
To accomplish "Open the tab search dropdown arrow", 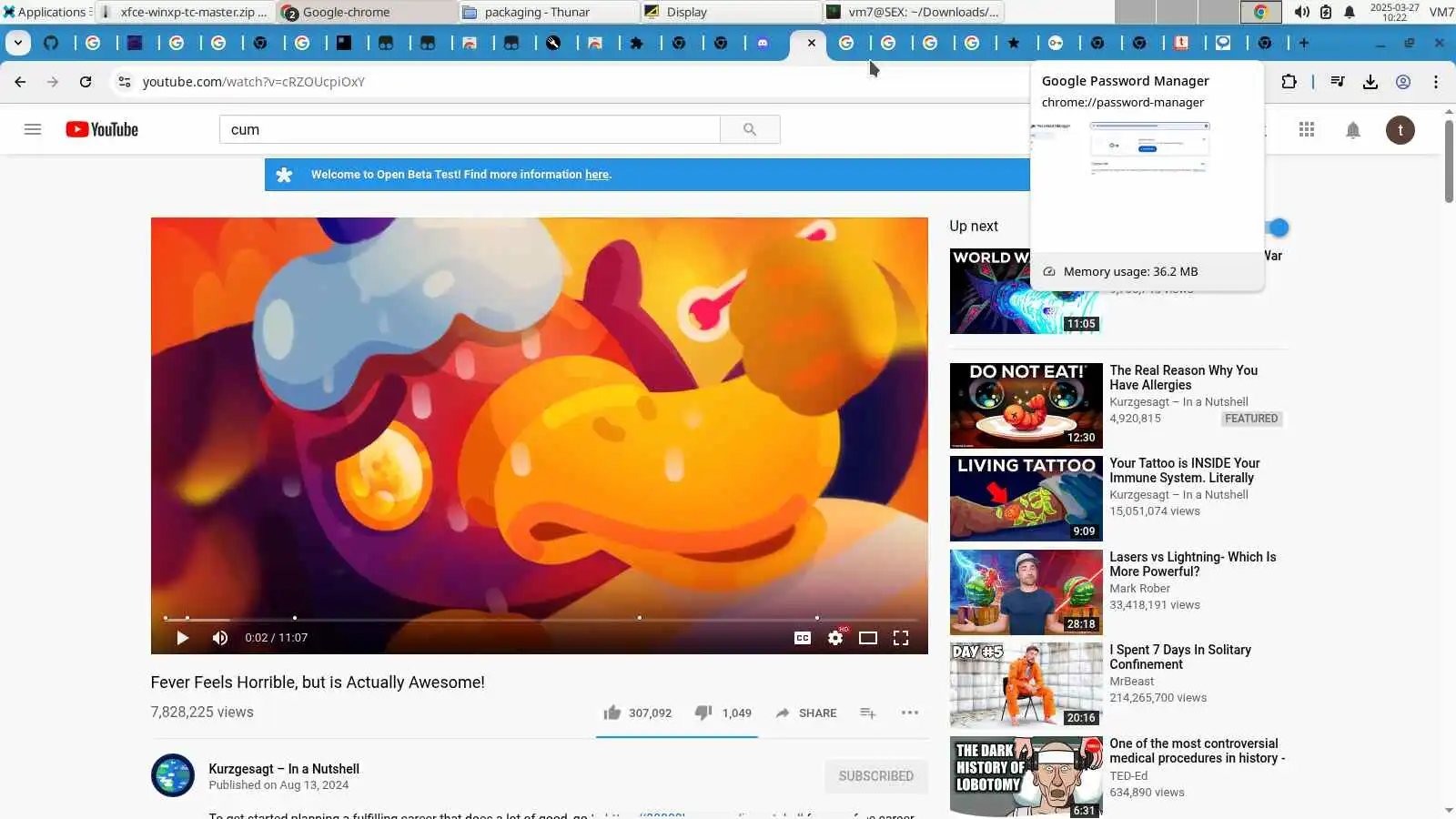I will click(18, 43).
